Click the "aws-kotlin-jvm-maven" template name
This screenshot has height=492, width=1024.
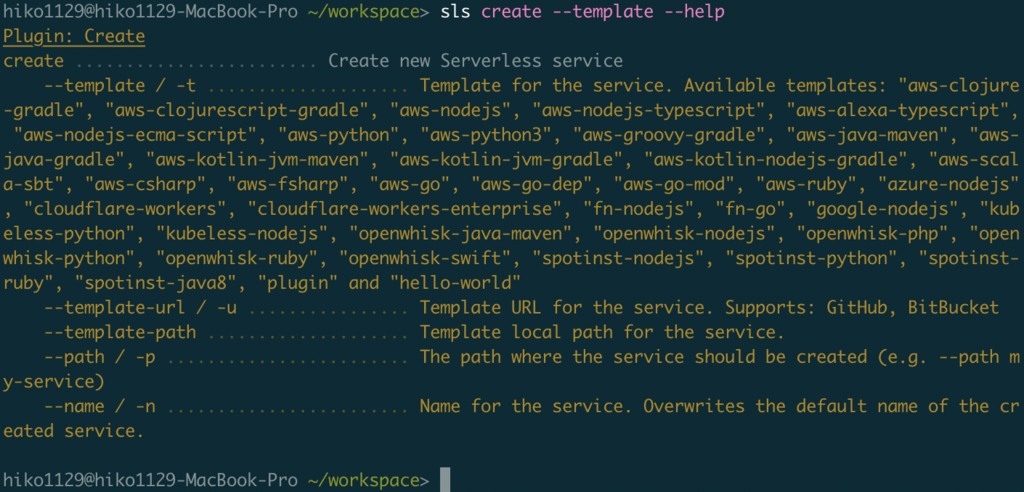257,160
